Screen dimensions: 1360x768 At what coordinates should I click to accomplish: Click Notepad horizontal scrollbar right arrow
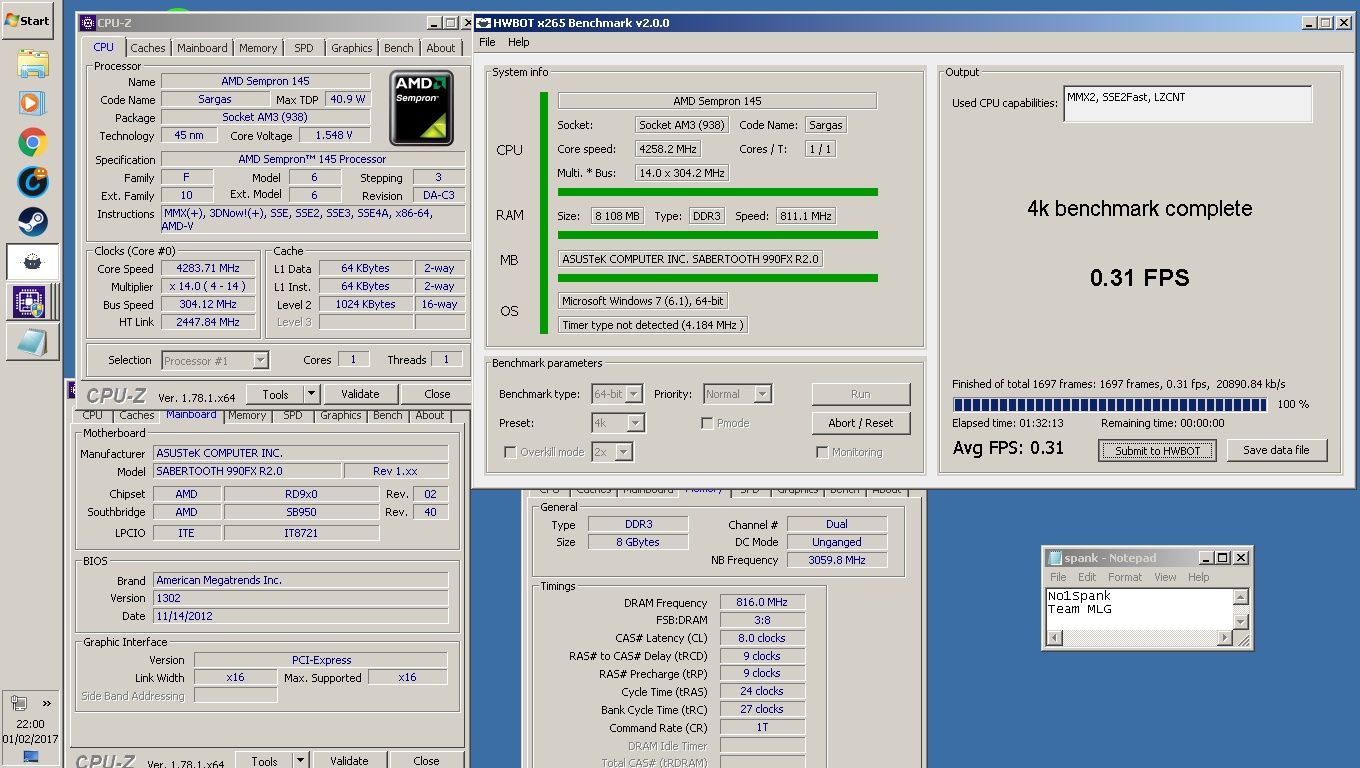1224,638
